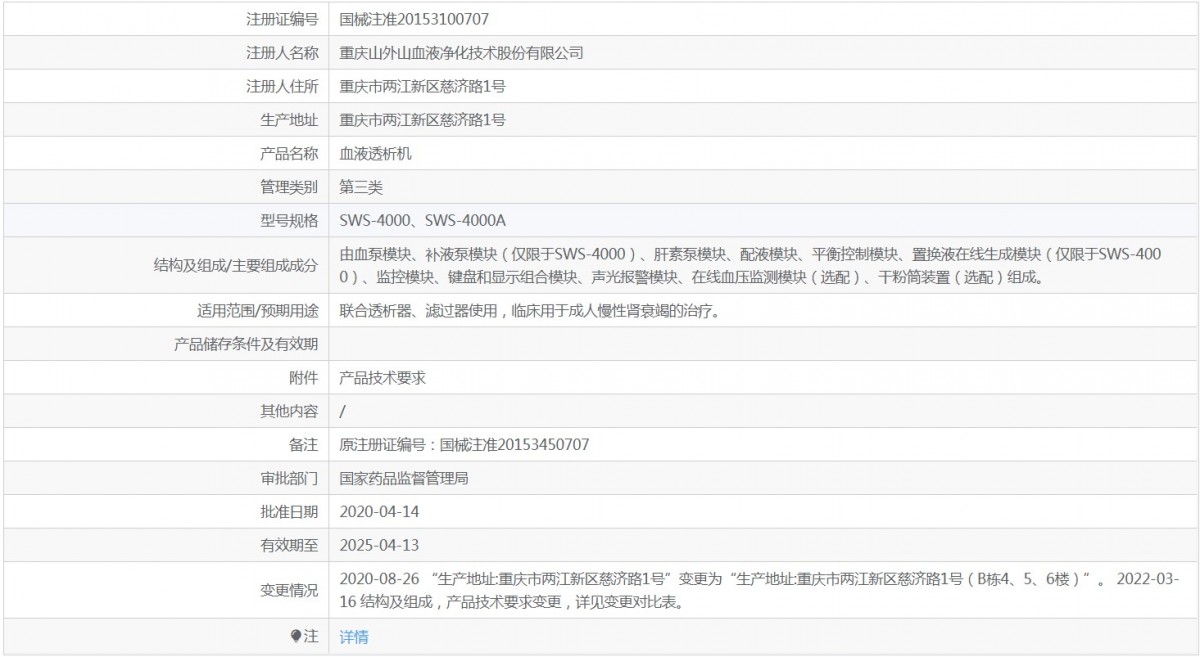Screen dimensions: 1200x657
Task: Select the composition text starting 由血泵模块
Action: click(751, 265)
